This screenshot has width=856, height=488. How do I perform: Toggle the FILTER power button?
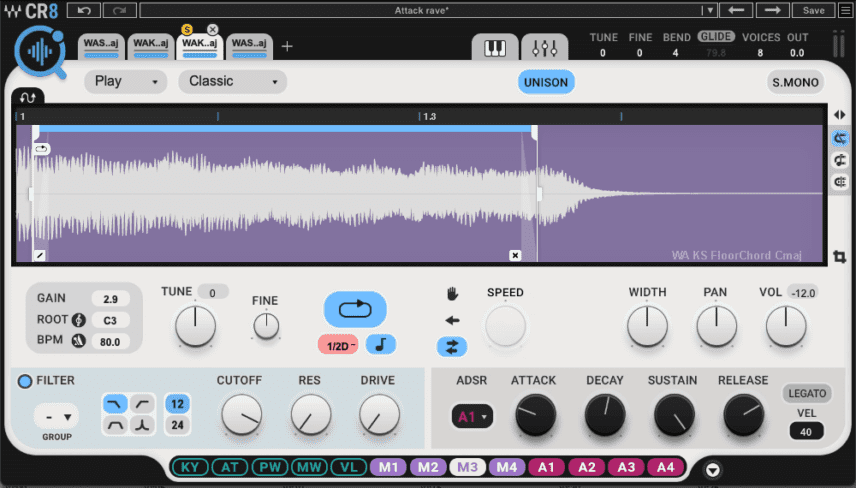tap(25, 381)
